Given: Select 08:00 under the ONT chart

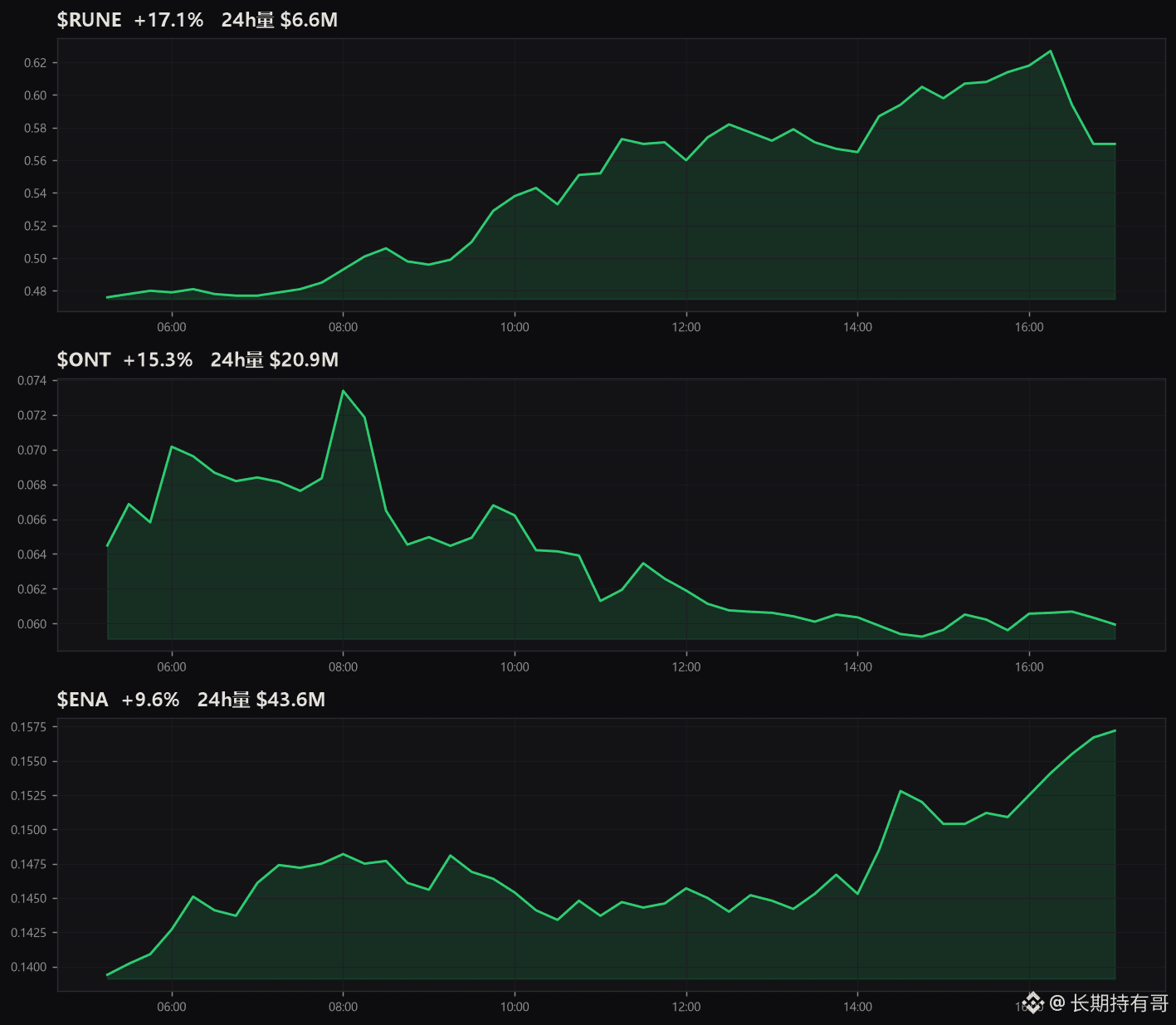Looking at the screenshot, I should point(343,667).
